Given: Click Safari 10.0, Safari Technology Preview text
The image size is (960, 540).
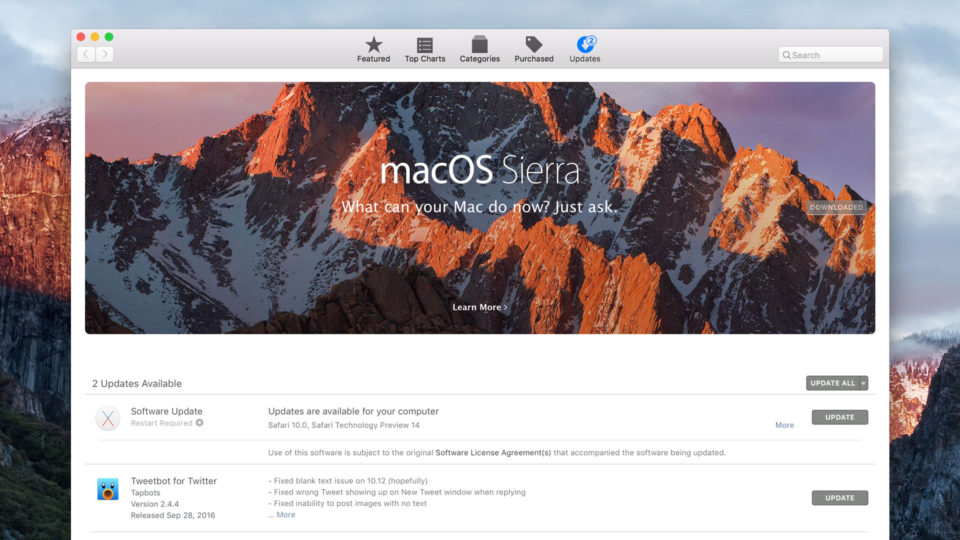Looking at the screenshot, I should (x=343, y=425).
